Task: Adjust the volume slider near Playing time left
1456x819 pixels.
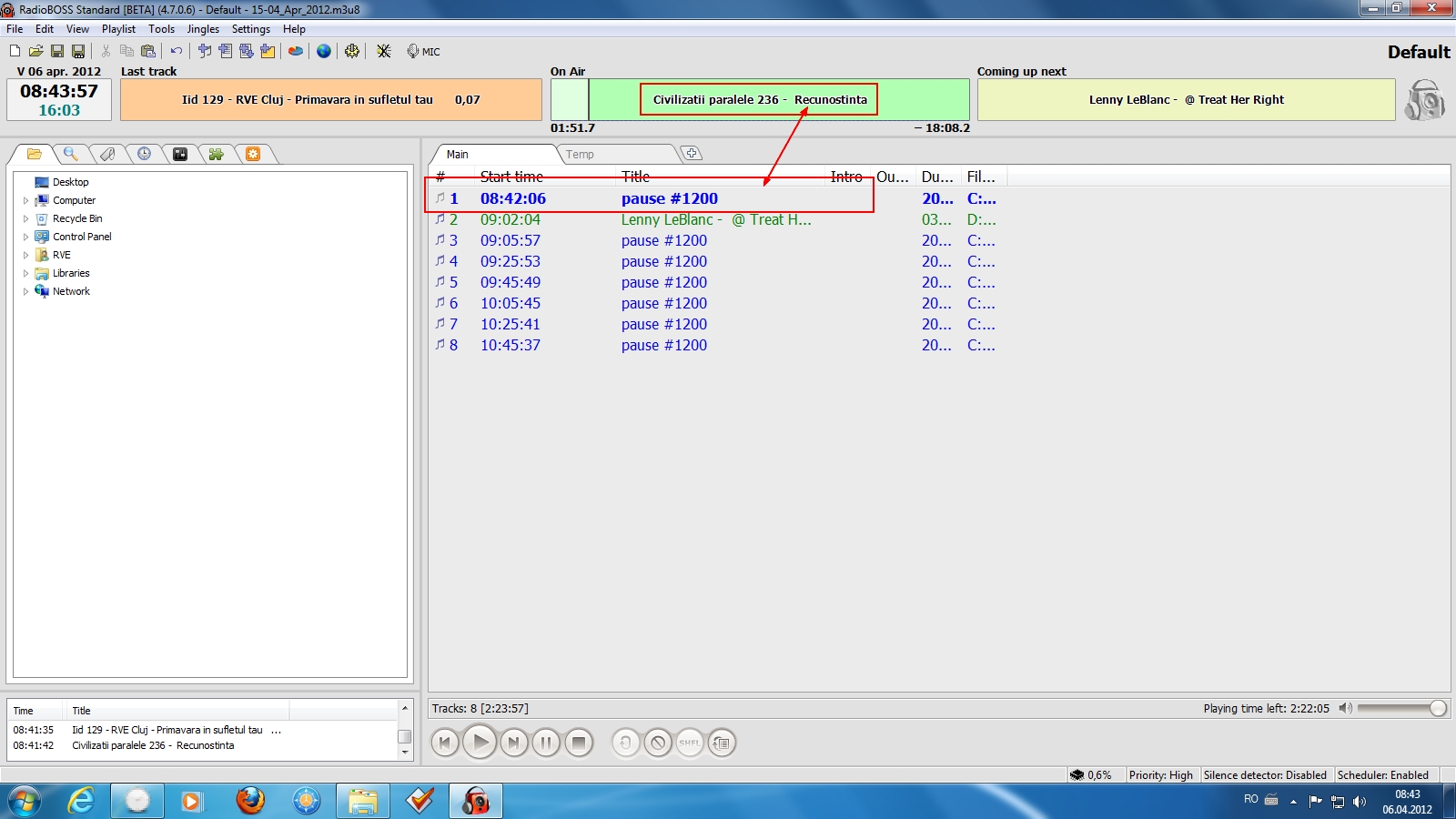Action: (1401, 708)
